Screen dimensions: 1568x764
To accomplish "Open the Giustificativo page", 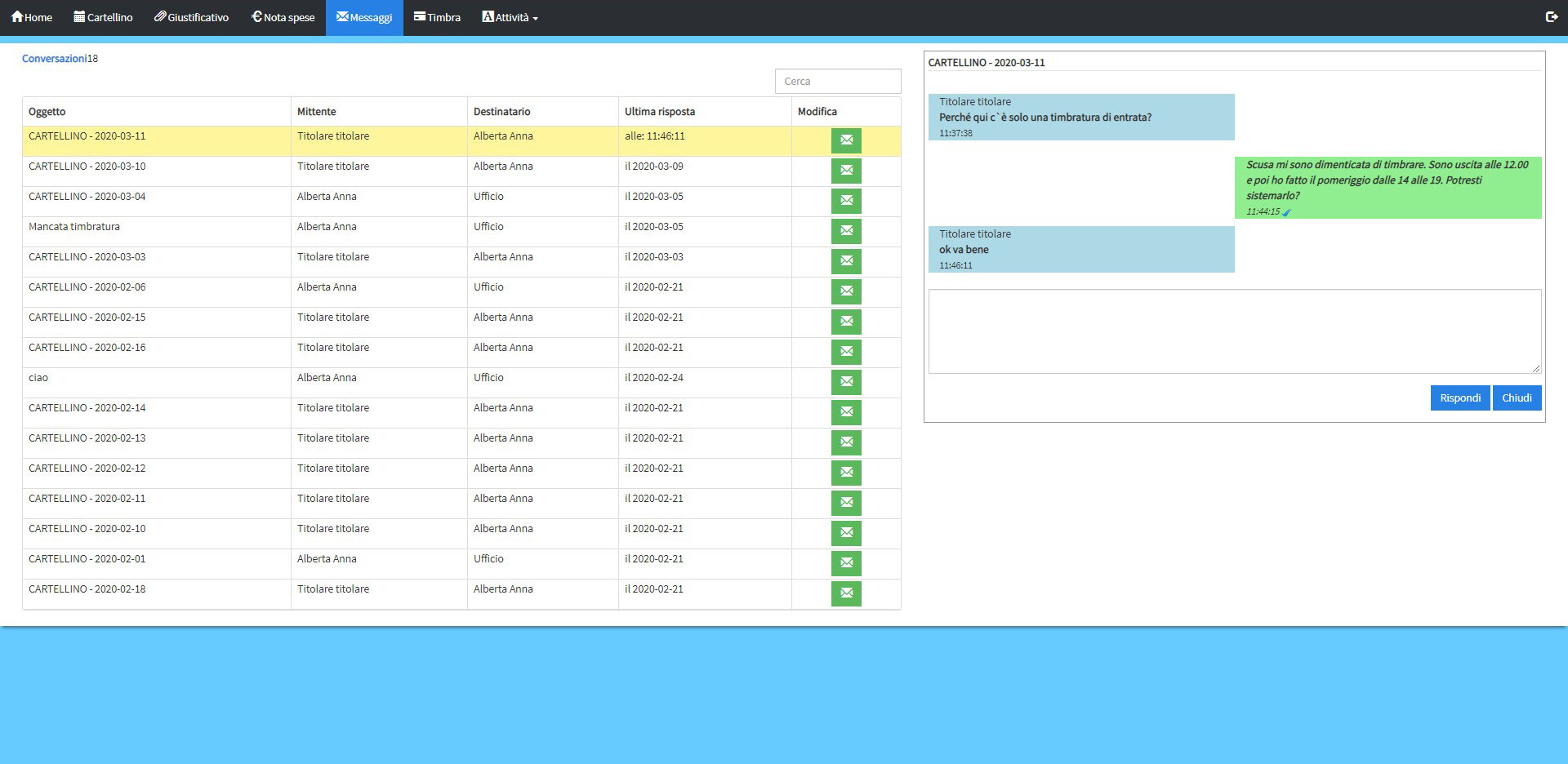I will tap(192, 17).
